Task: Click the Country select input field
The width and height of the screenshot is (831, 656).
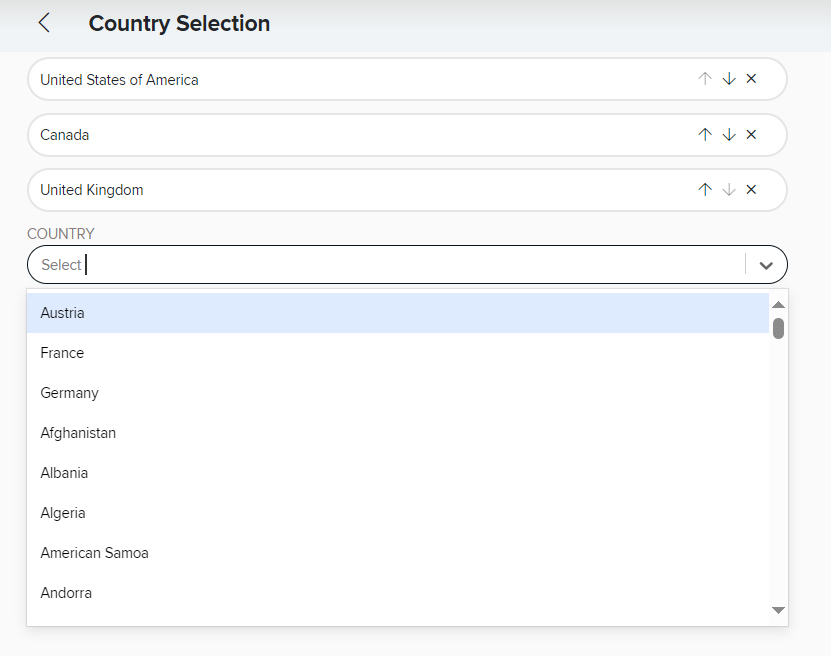Action: tap(386, 264)
